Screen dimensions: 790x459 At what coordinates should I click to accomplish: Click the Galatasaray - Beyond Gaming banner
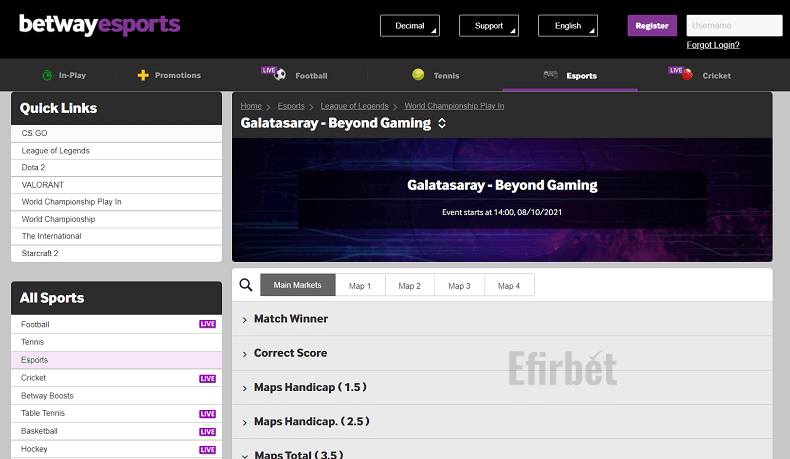pyautogui.click(x=502, y=200)
